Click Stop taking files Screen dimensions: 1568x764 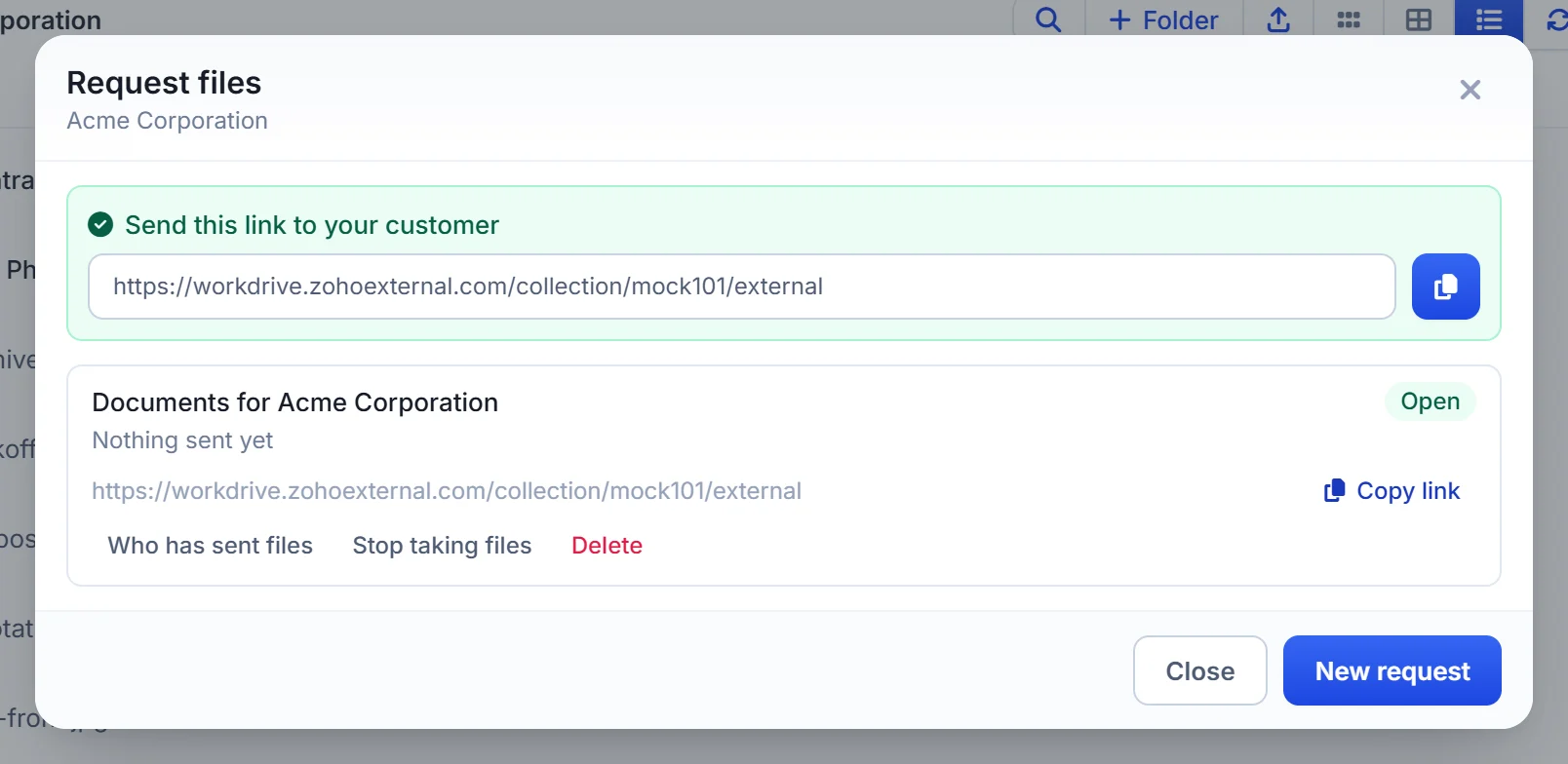(442, 546)
